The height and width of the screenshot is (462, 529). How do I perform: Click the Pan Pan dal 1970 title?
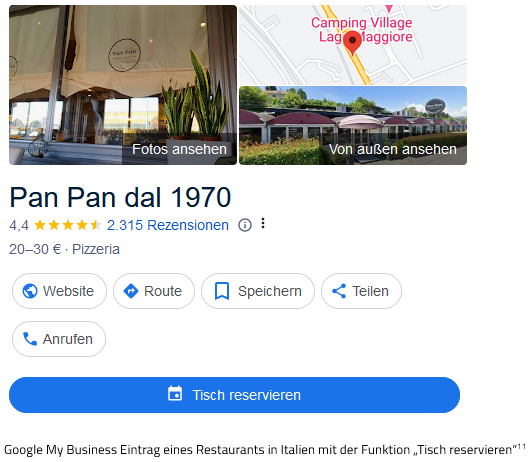click(120, 197)
